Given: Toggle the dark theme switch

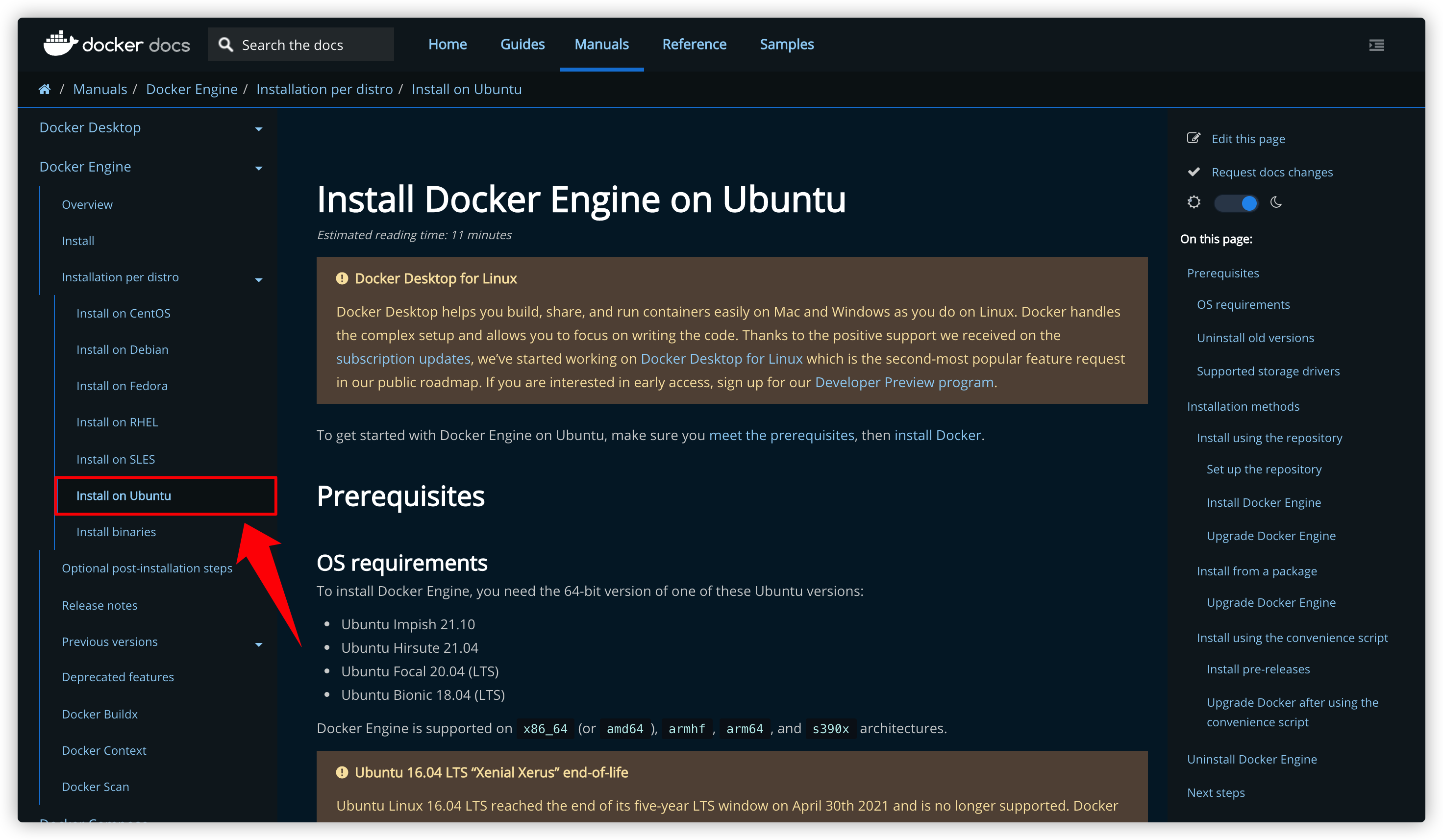Looking at the screenshot, I should 1236,203.
